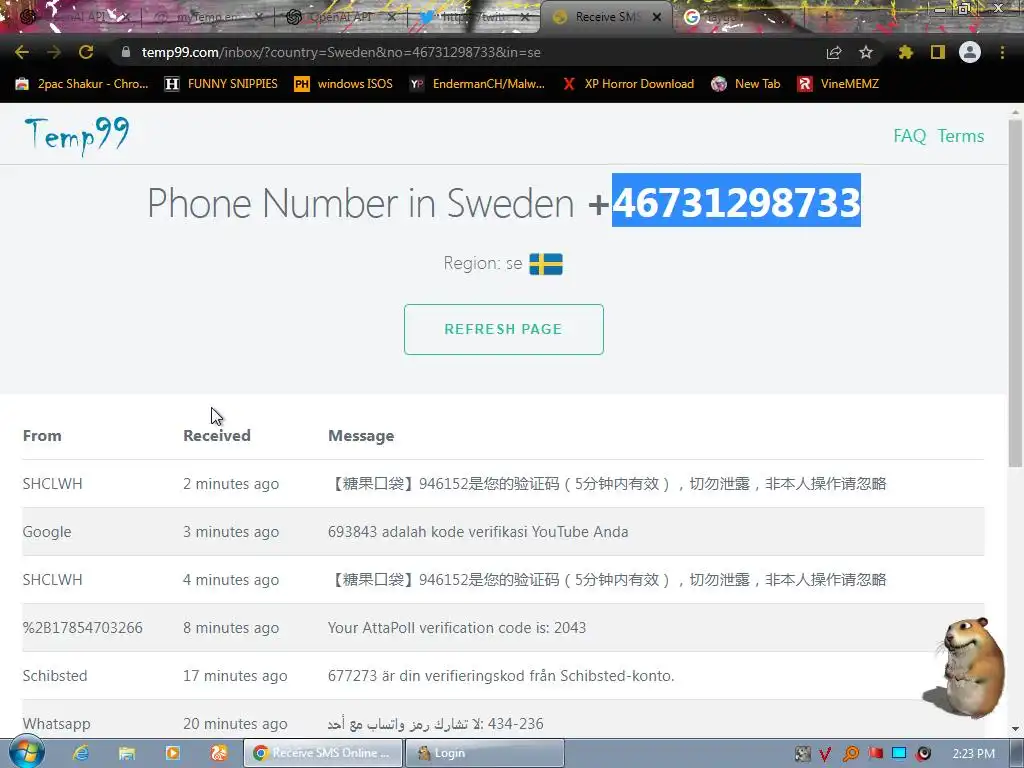
Task: Click the Received column header
Action: tap(217, 436)
